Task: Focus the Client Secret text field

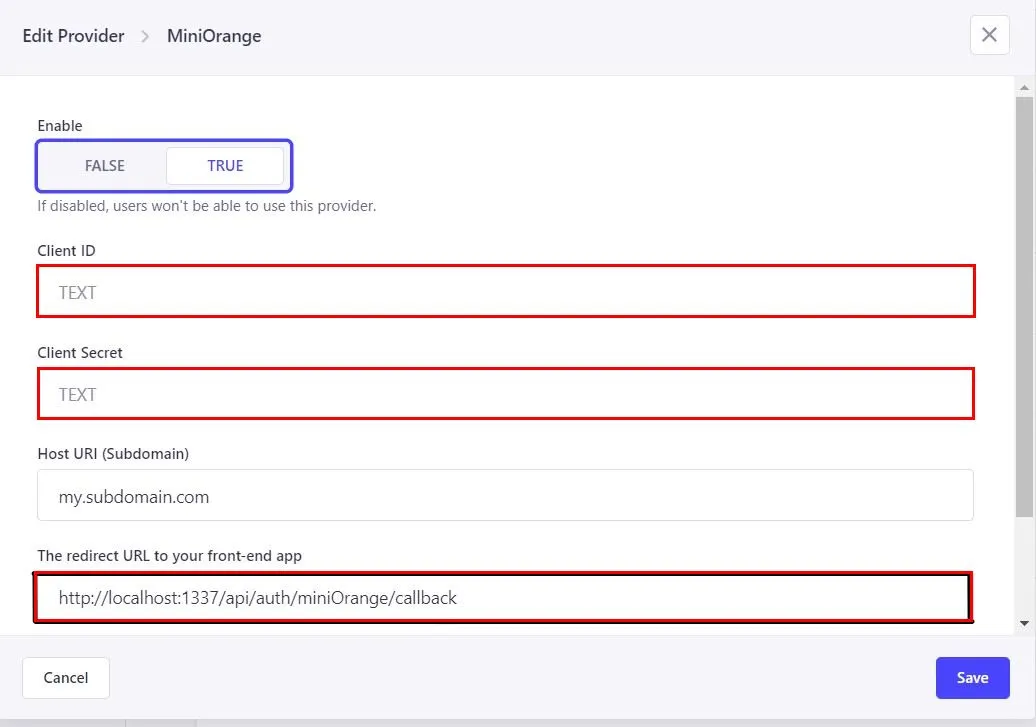Action: tap(505, 394)
